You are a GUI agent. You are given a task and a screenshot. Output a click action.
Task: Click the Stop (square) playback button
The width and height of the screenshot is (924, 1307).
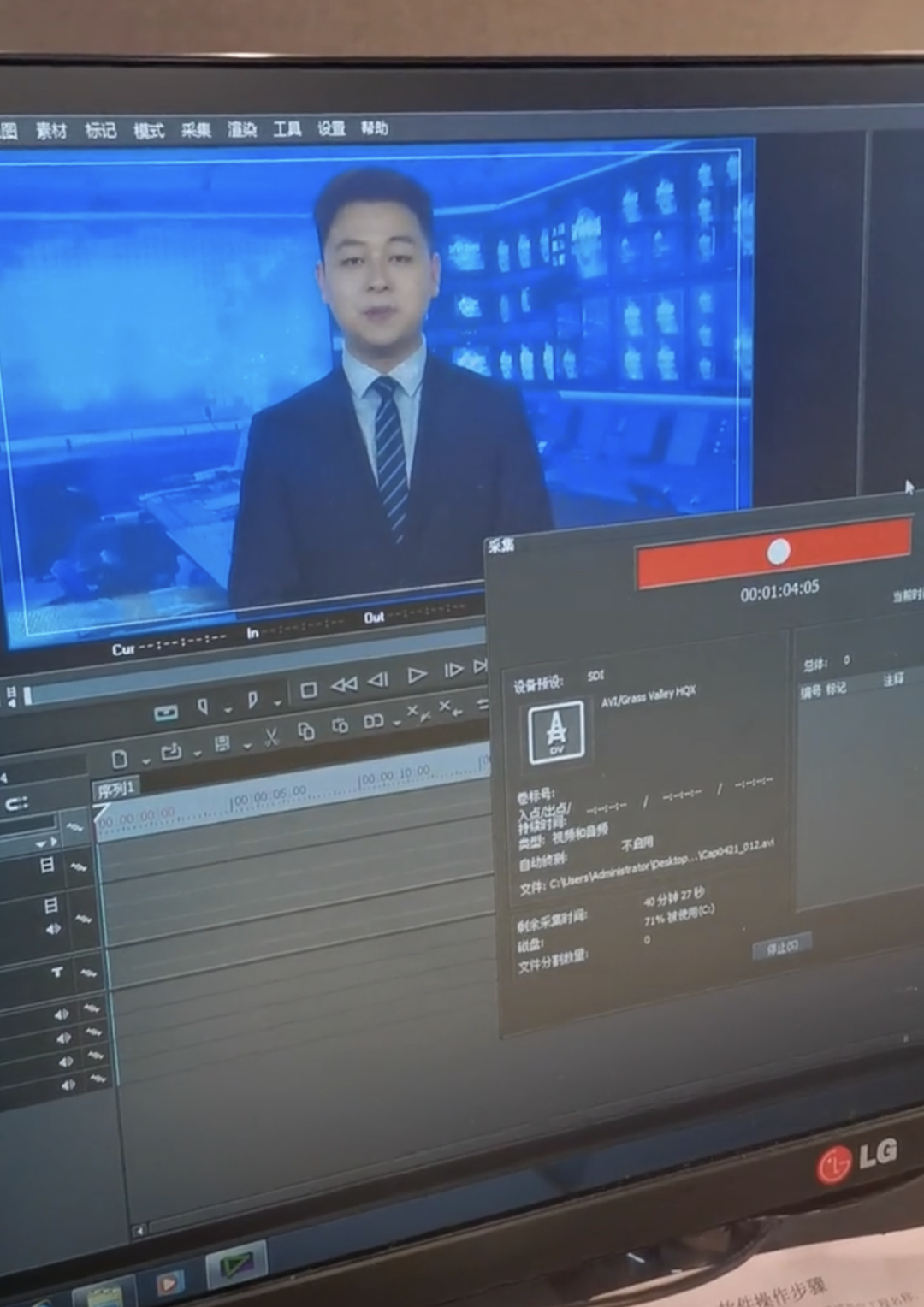pos(309,689)
